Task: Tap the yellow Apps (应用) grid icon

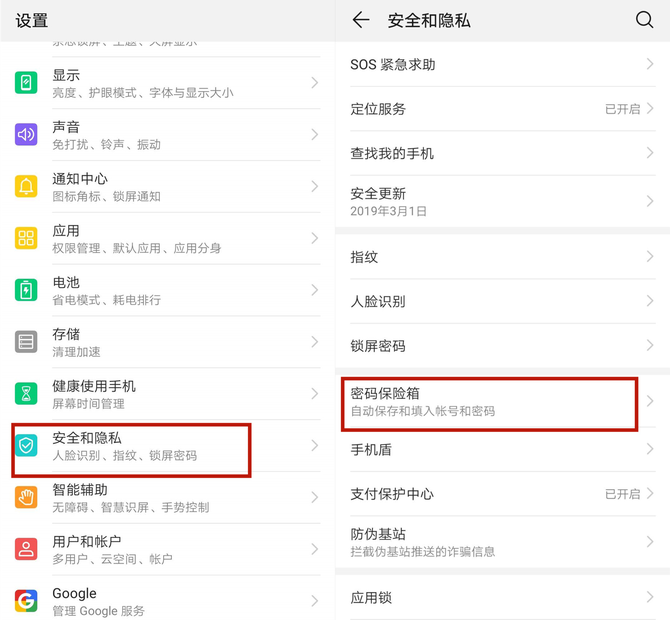Action: pos(26,238)
